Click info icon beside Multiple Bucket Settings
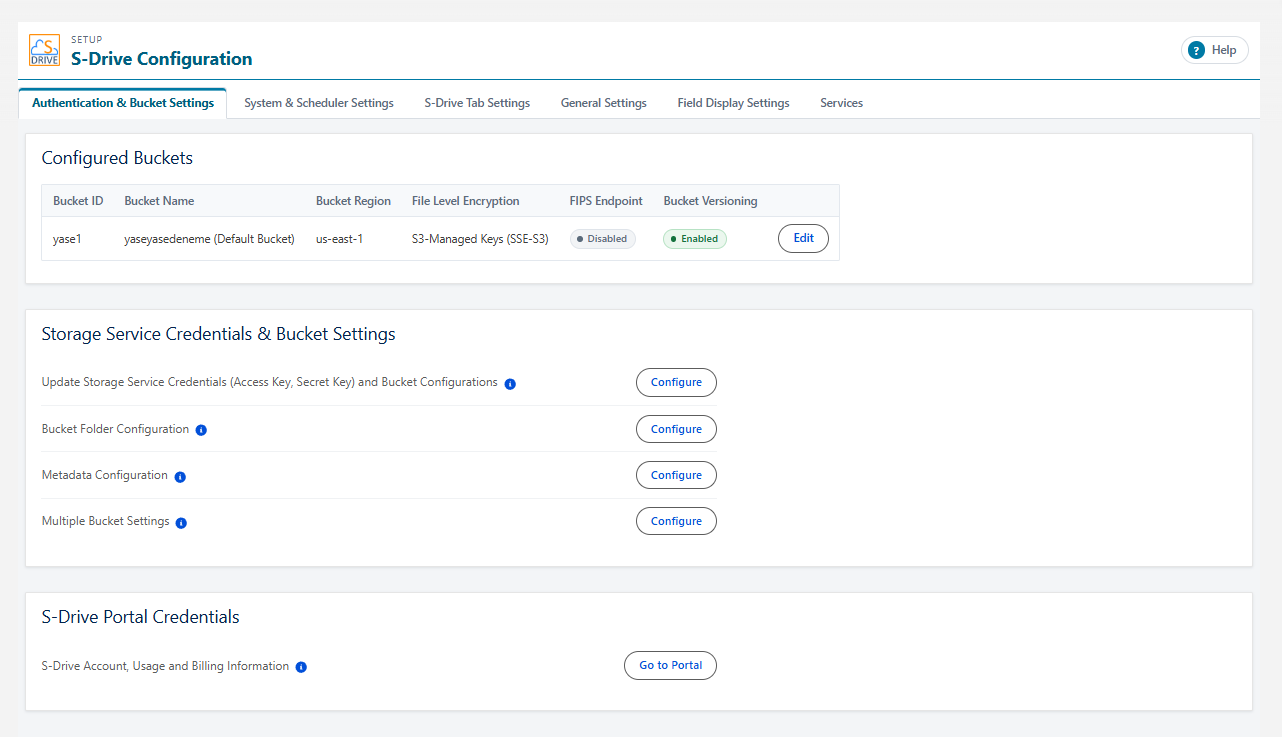Viewport: 1282px width, 737px height. coord(181,523)
